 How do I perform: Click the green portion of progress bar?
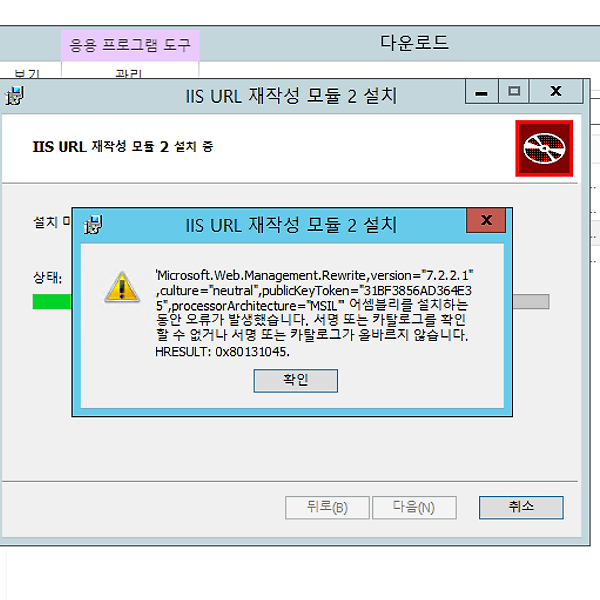(52, 302)
